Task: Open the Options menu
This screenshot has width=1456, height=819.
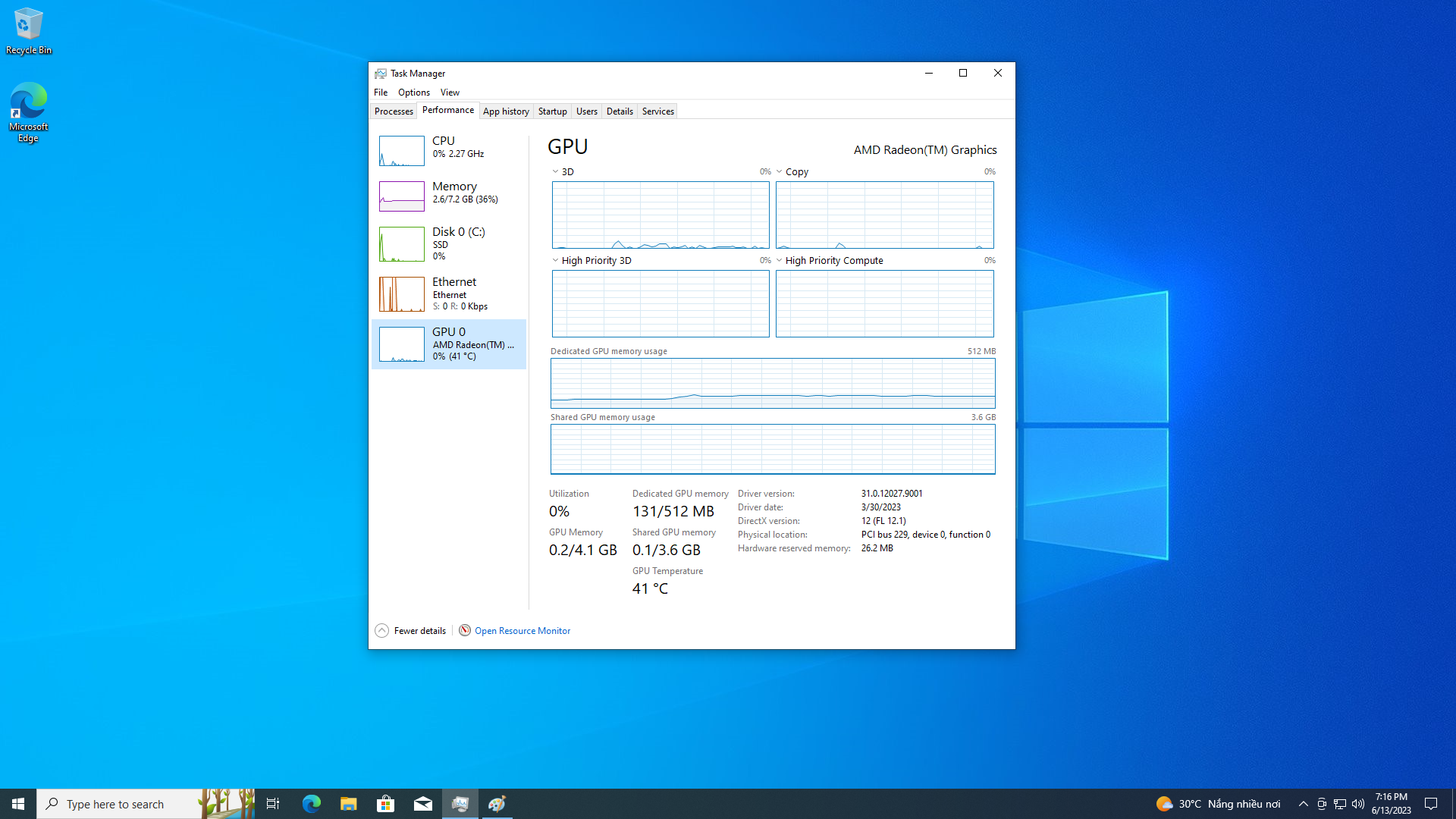Action: click(x=413, y=92)
